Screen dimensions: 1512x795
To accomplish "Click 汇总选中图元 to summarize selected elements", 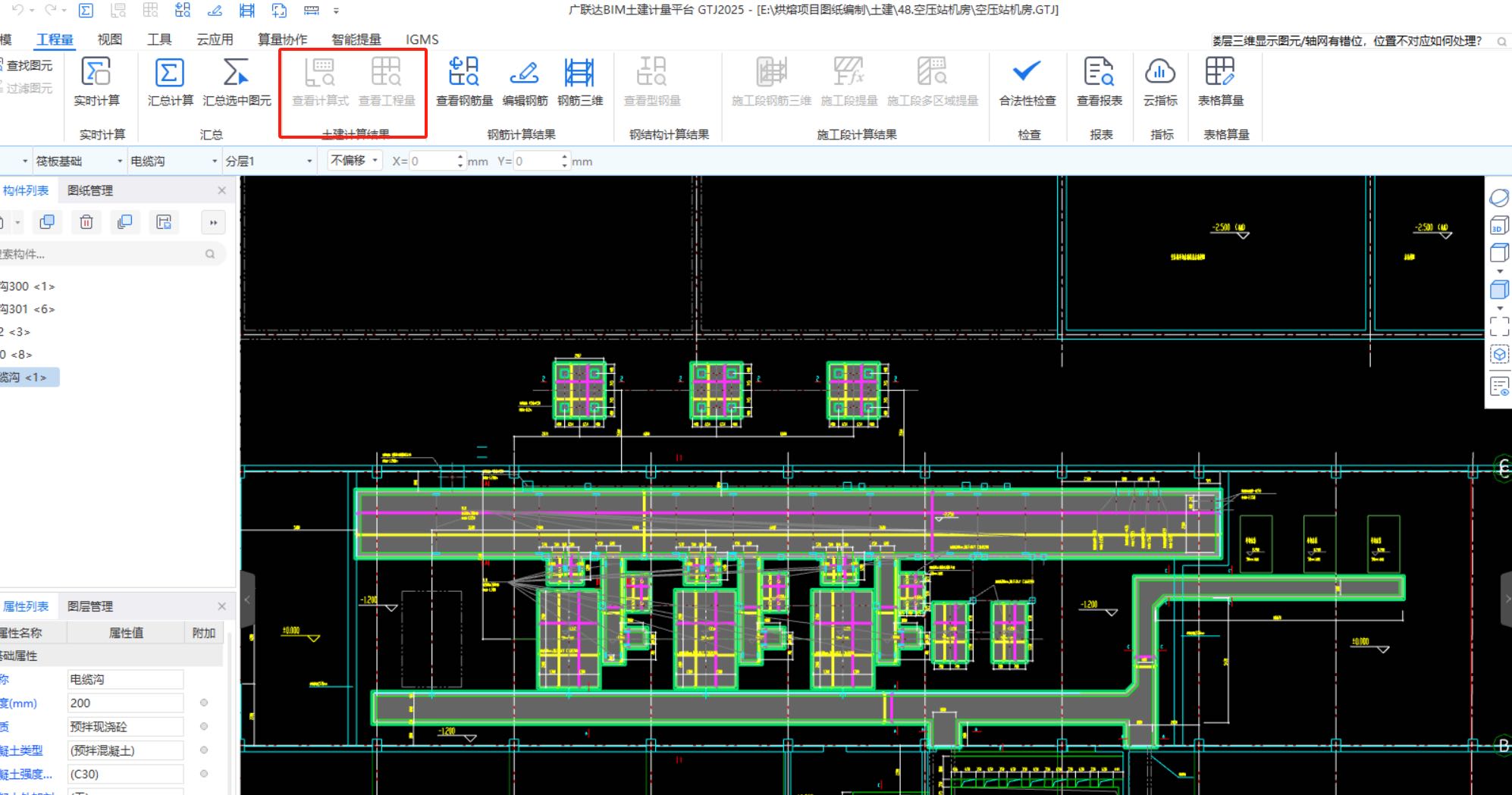I will coord(237,82).
